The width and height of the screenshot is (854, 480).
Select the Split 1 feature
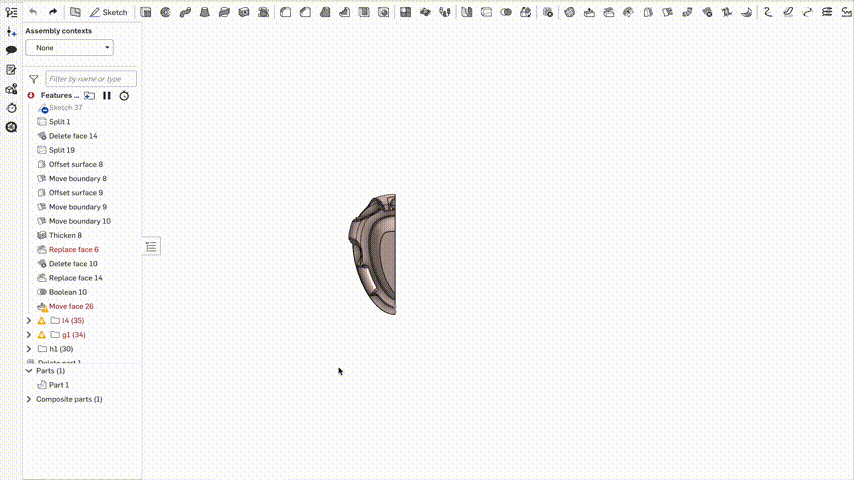point(59,122)
